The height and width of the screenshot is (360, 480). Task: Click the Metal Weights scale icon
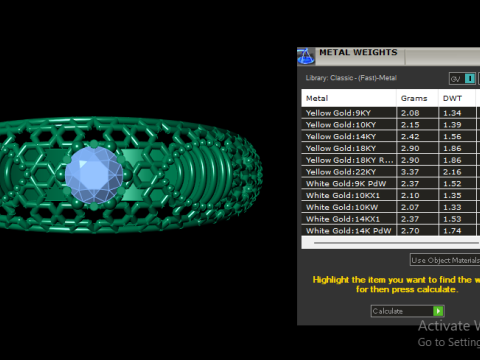point(306,56)
